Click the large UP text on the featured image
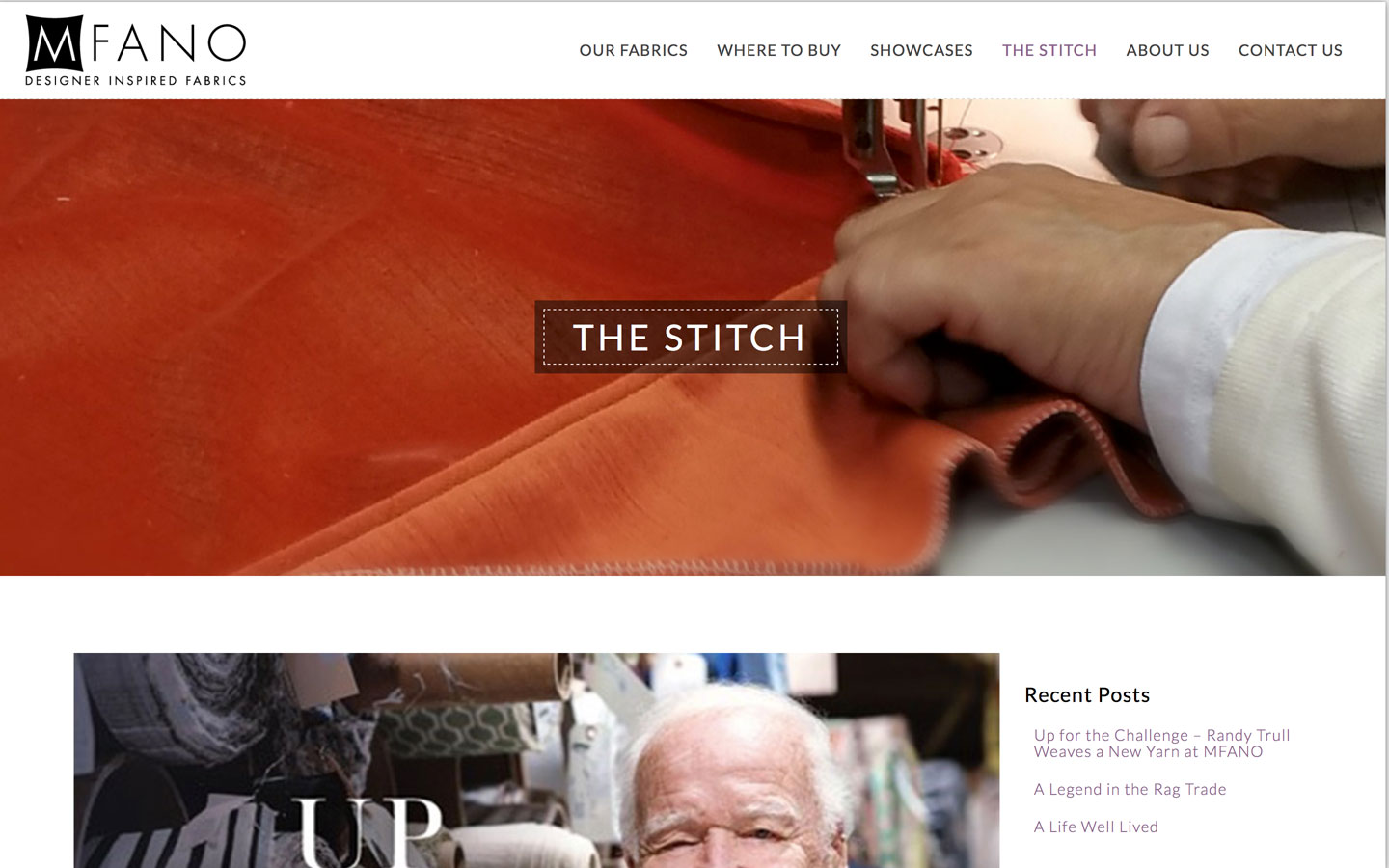The width and height of the screenshot is (1389, 868). pos(369,831)
